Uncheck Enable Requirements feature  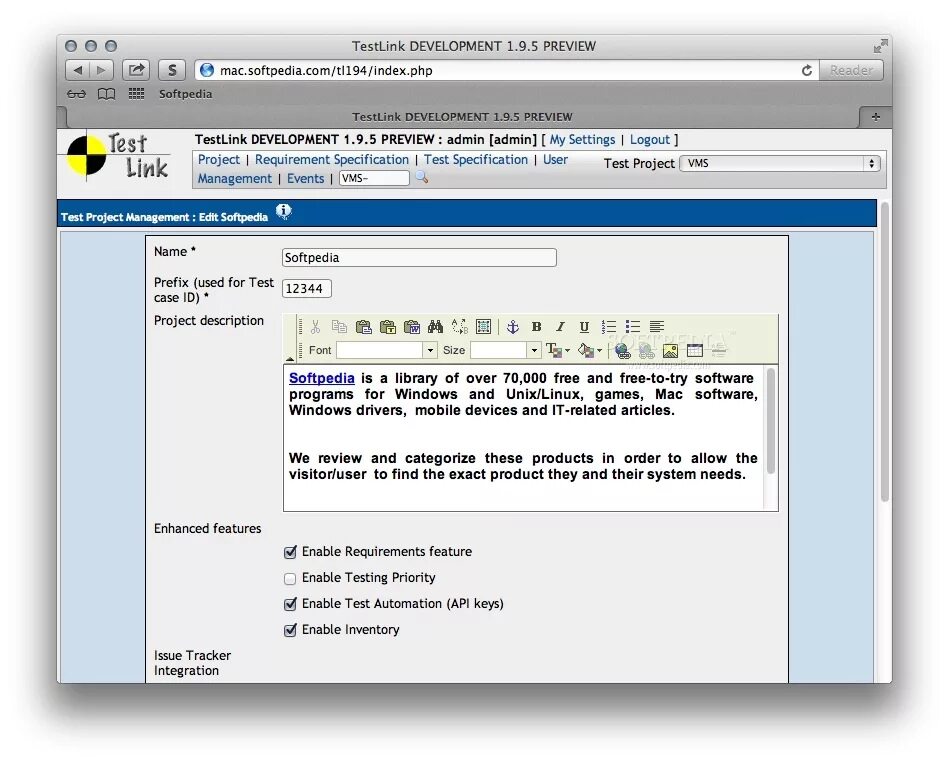click(x=290, y=552)
